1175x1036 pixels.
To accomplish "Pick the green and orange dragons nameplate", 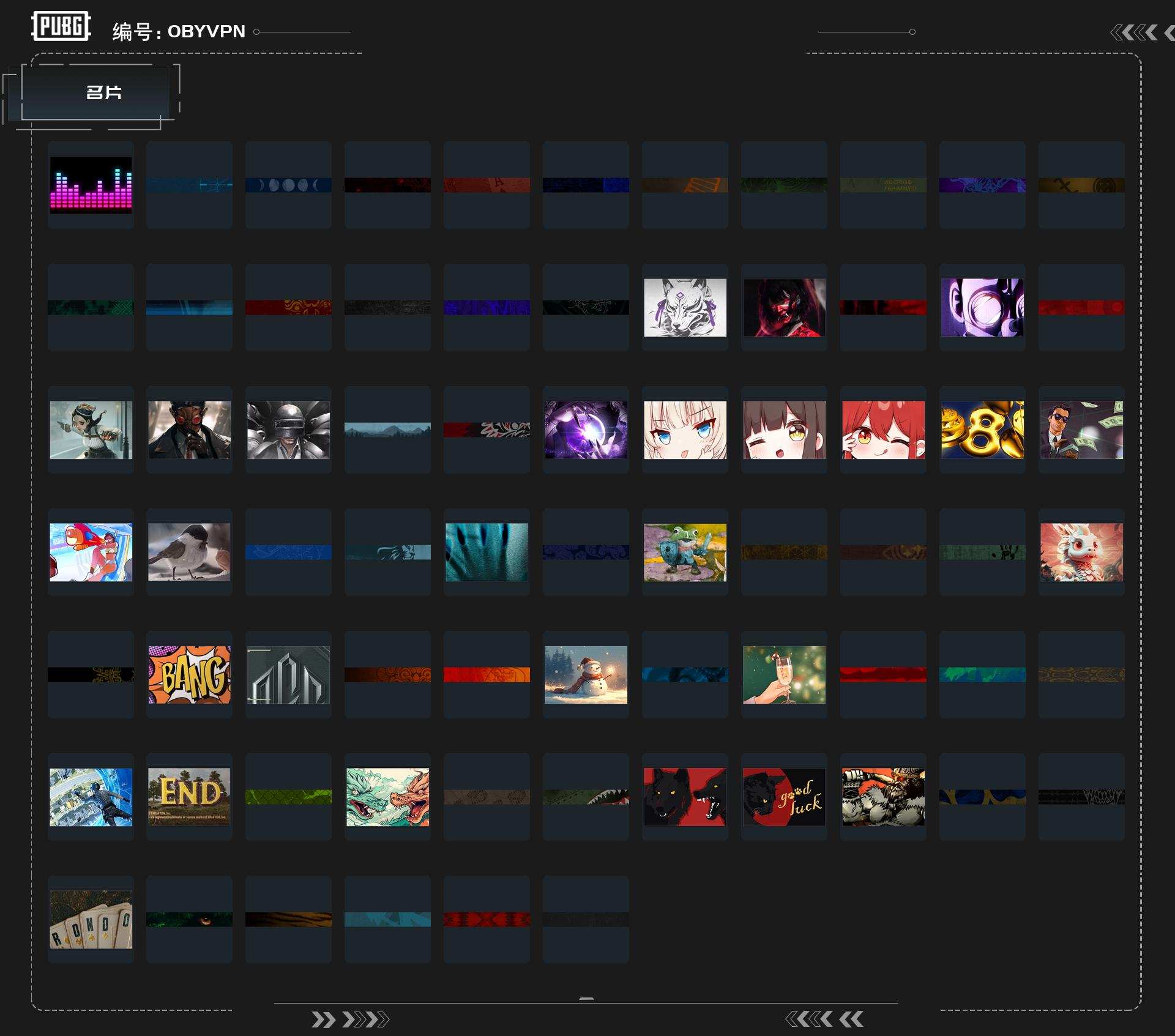I will [x=387, y=797].
